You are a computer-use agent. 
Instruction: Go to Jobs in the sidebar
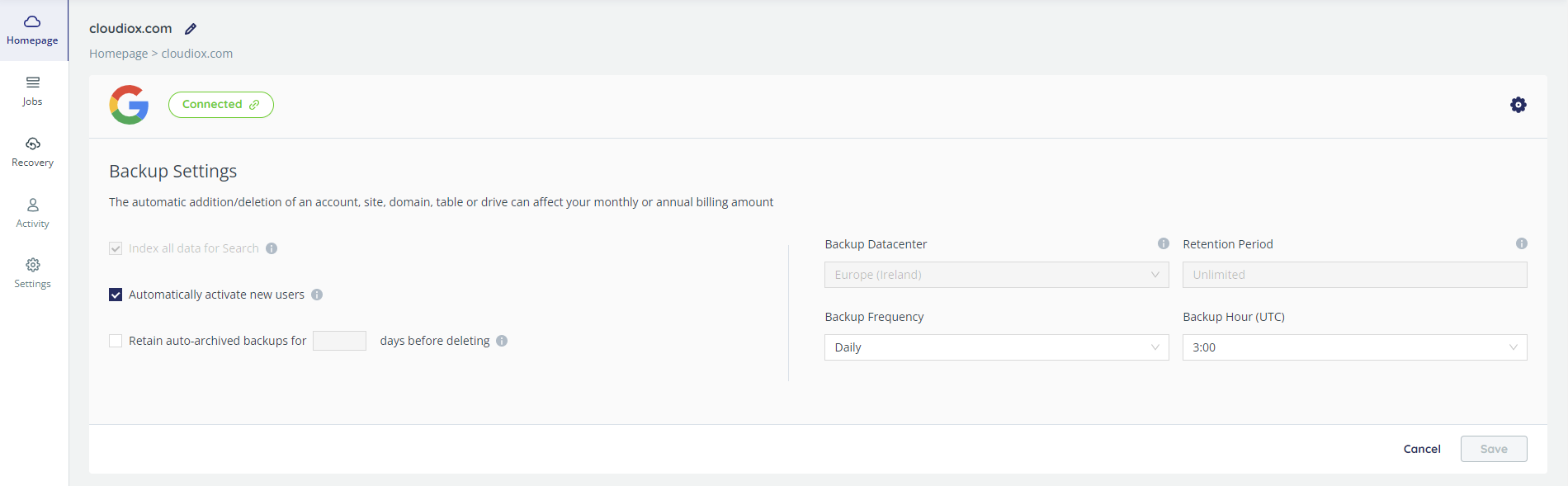click(x=33, y=92)
